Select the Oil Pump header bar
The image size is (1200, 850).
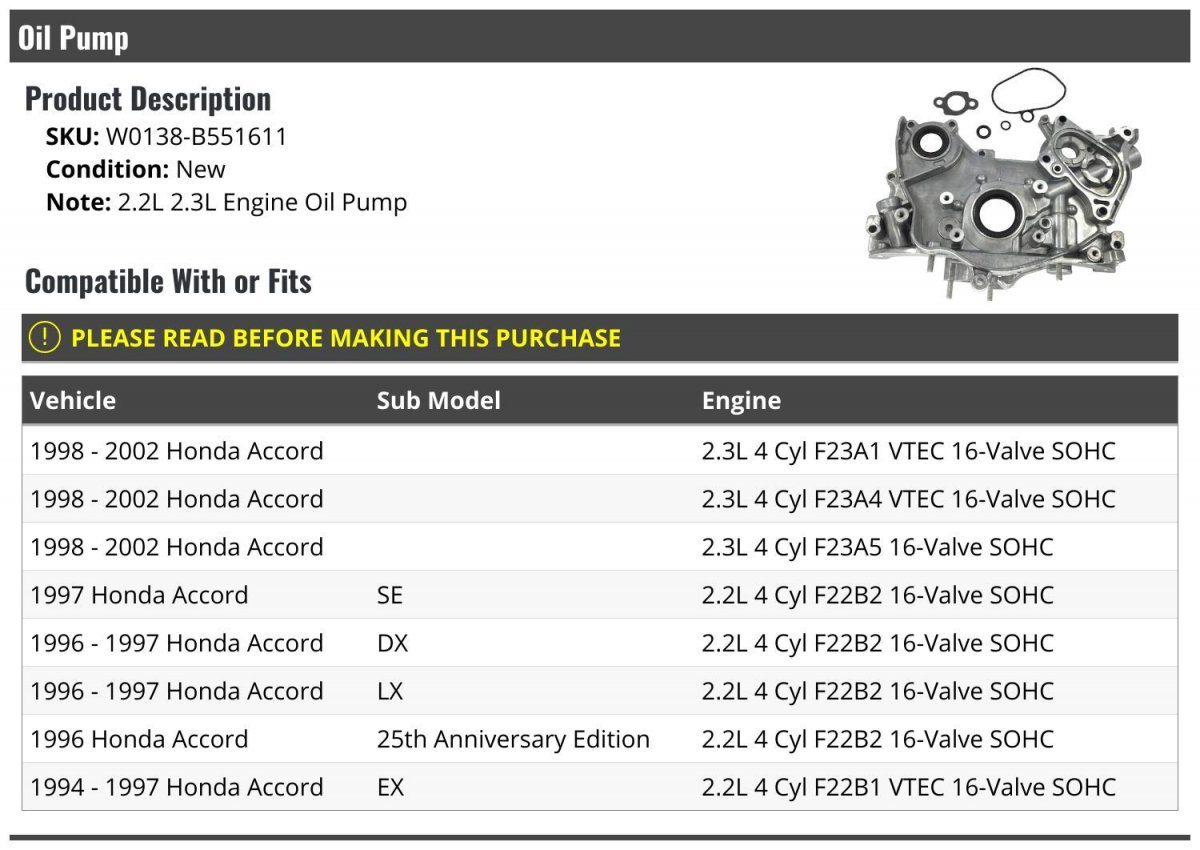tap(600, 38)
